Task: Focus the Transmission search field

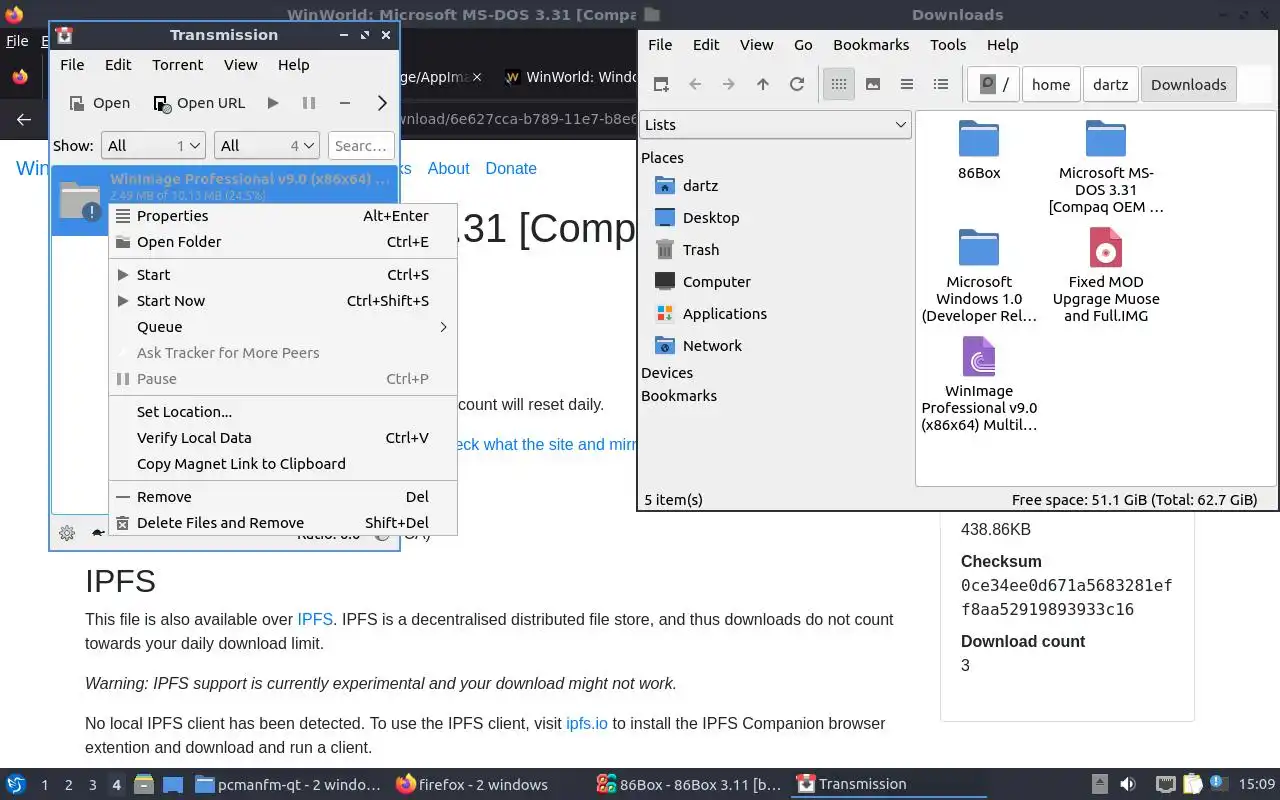Action: click(x=361, y=146)
